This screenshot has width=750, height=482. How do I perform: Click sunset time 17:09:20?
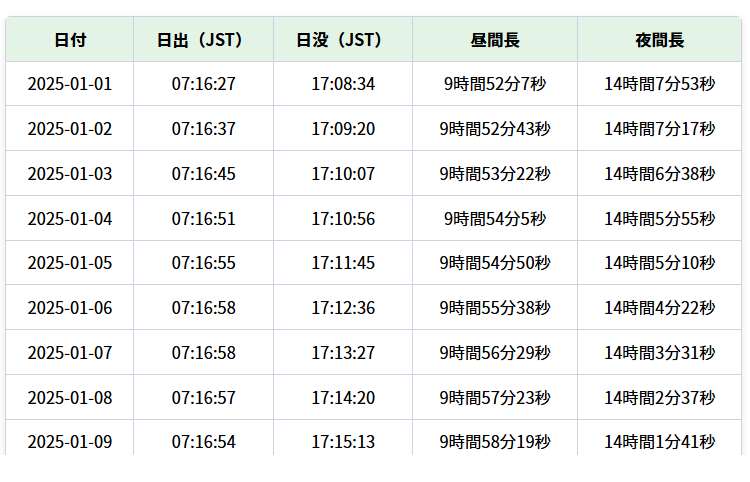(x=343, y=129)
